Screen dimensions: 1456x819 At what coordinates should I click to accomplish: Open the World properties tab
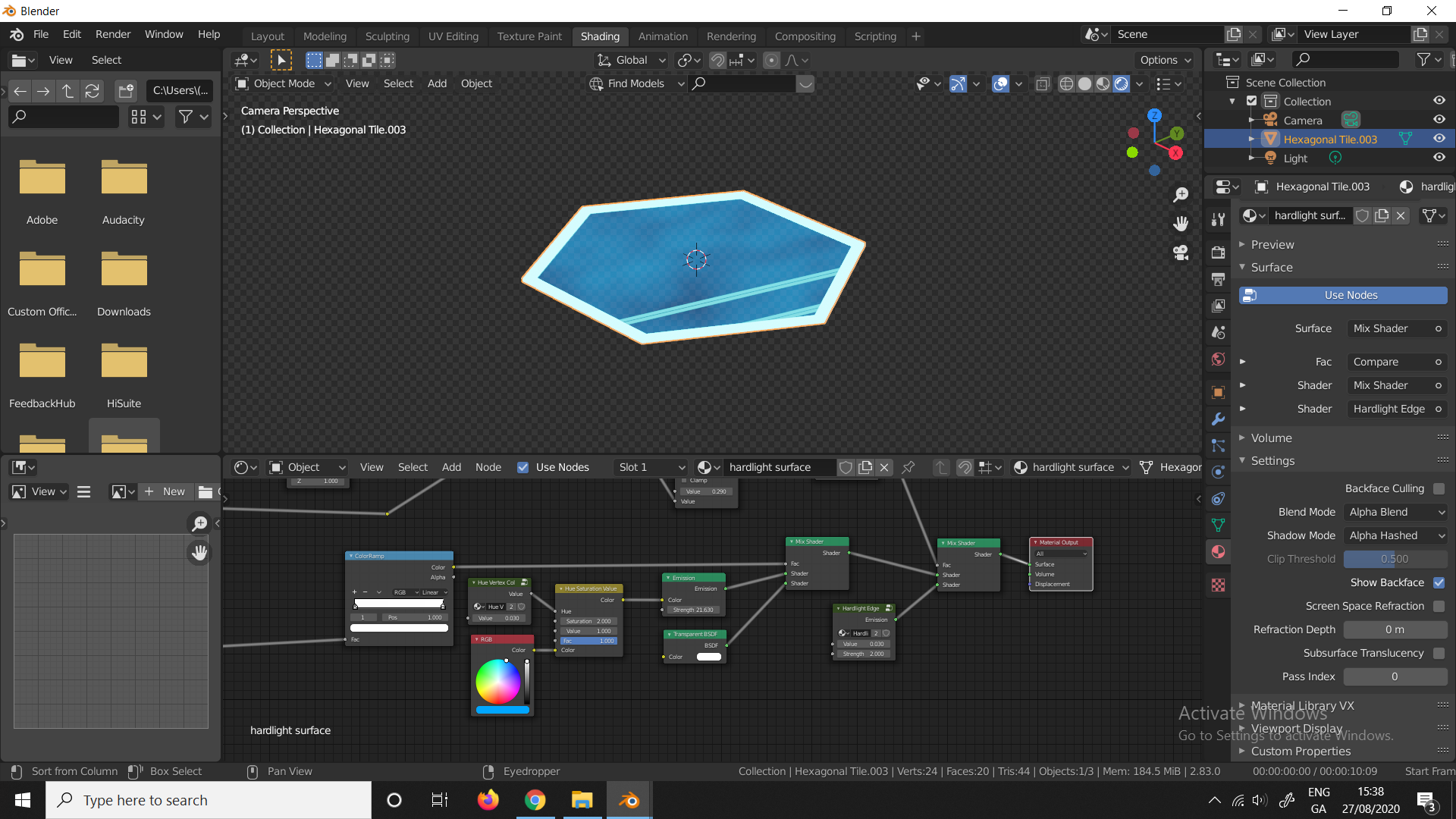[1218, 359]
